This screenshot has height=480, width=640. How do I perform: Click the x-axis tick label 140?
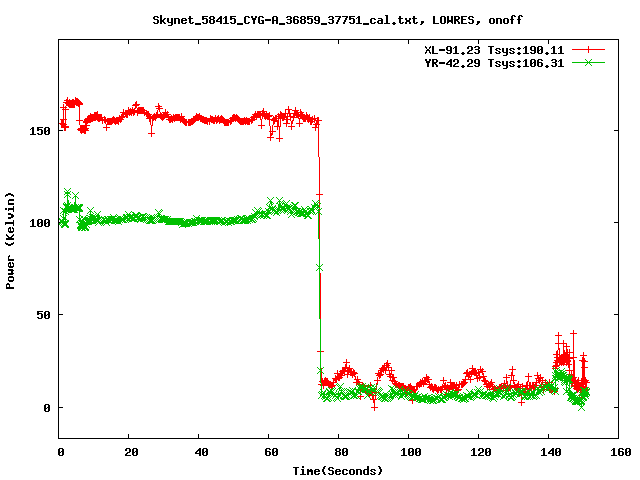point(551,452)
